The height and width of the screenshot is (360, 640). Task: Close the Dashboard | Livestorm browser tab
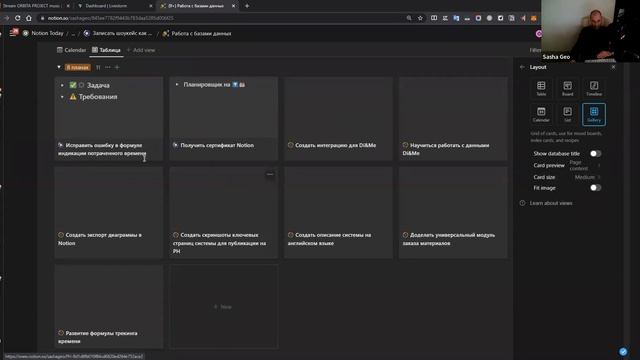point(151,6)
